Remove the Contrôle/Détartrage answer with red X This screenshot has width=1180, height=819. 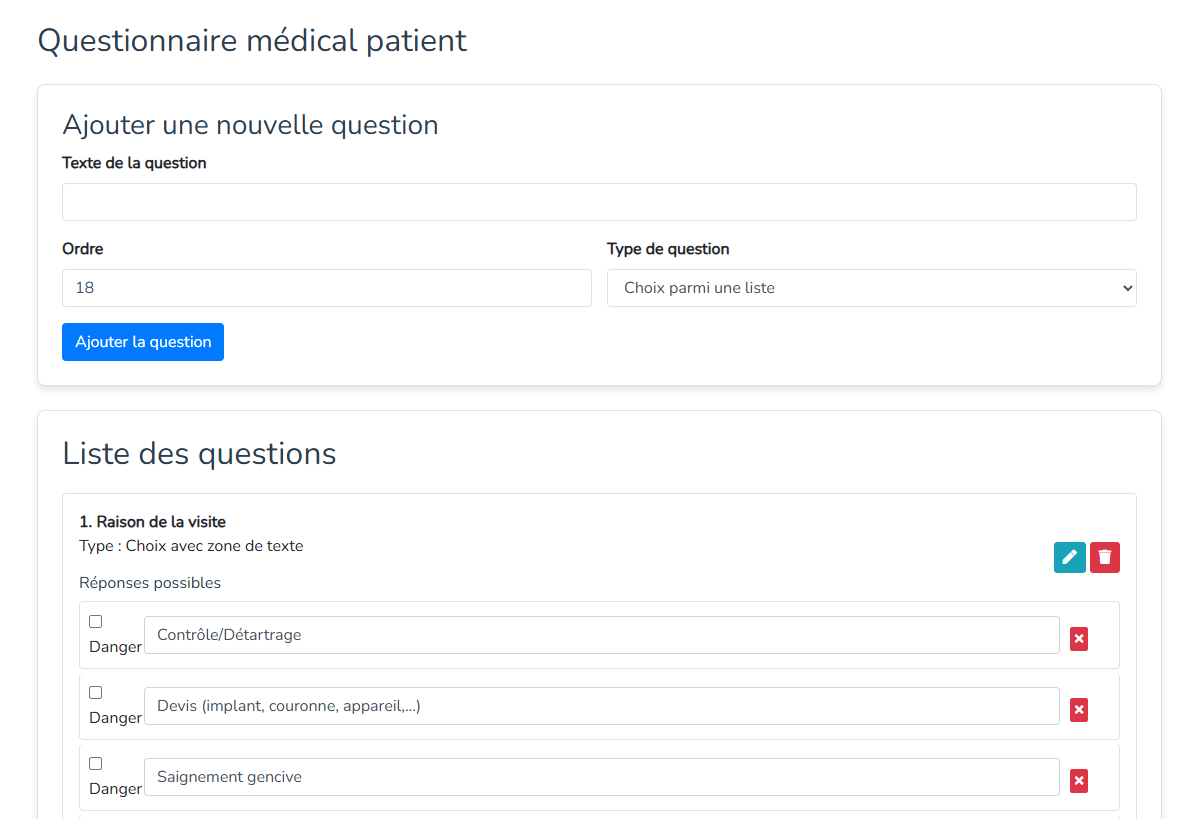tap(1079, 638)
